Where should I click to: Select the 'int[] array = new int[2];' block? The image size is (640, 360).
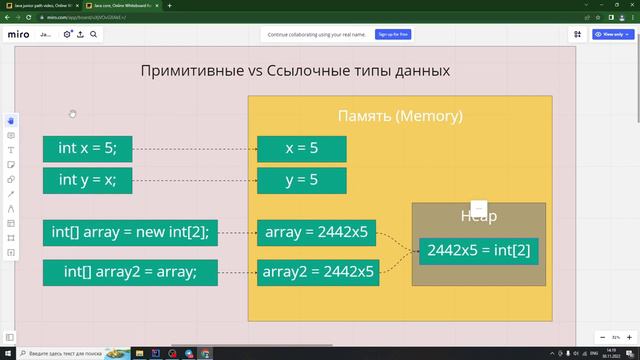tap(130, 233)
